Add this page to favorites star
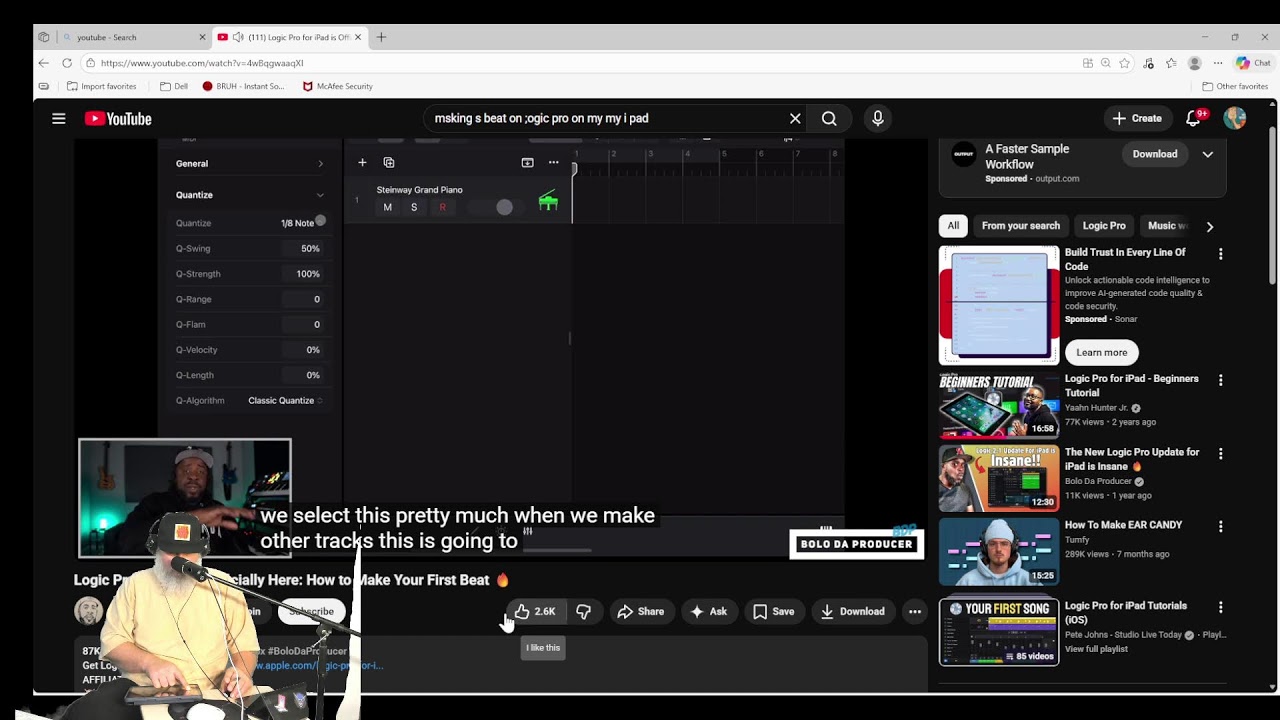Viewport: 1280px width, 720px height. click(1124, 63)
